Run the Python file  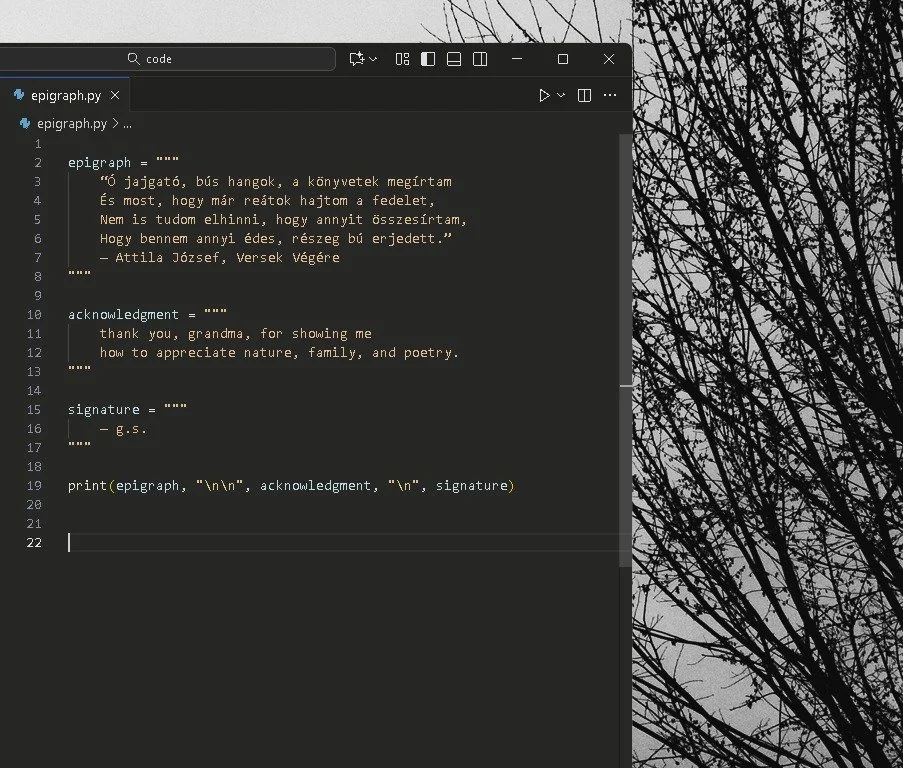tap(544, 95)
